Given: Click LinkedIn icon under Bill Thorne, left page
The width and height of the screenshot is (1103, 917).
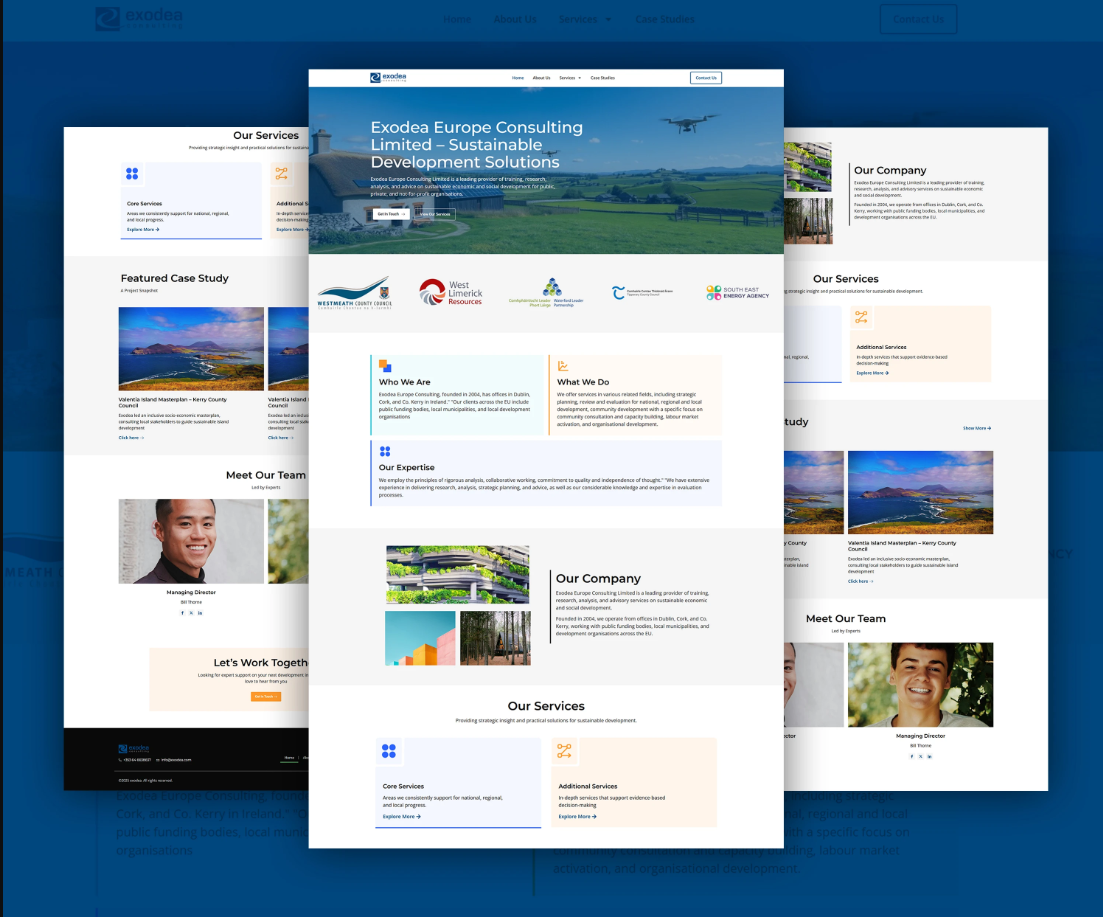Looking at the screenshot, I should point(200,613).
